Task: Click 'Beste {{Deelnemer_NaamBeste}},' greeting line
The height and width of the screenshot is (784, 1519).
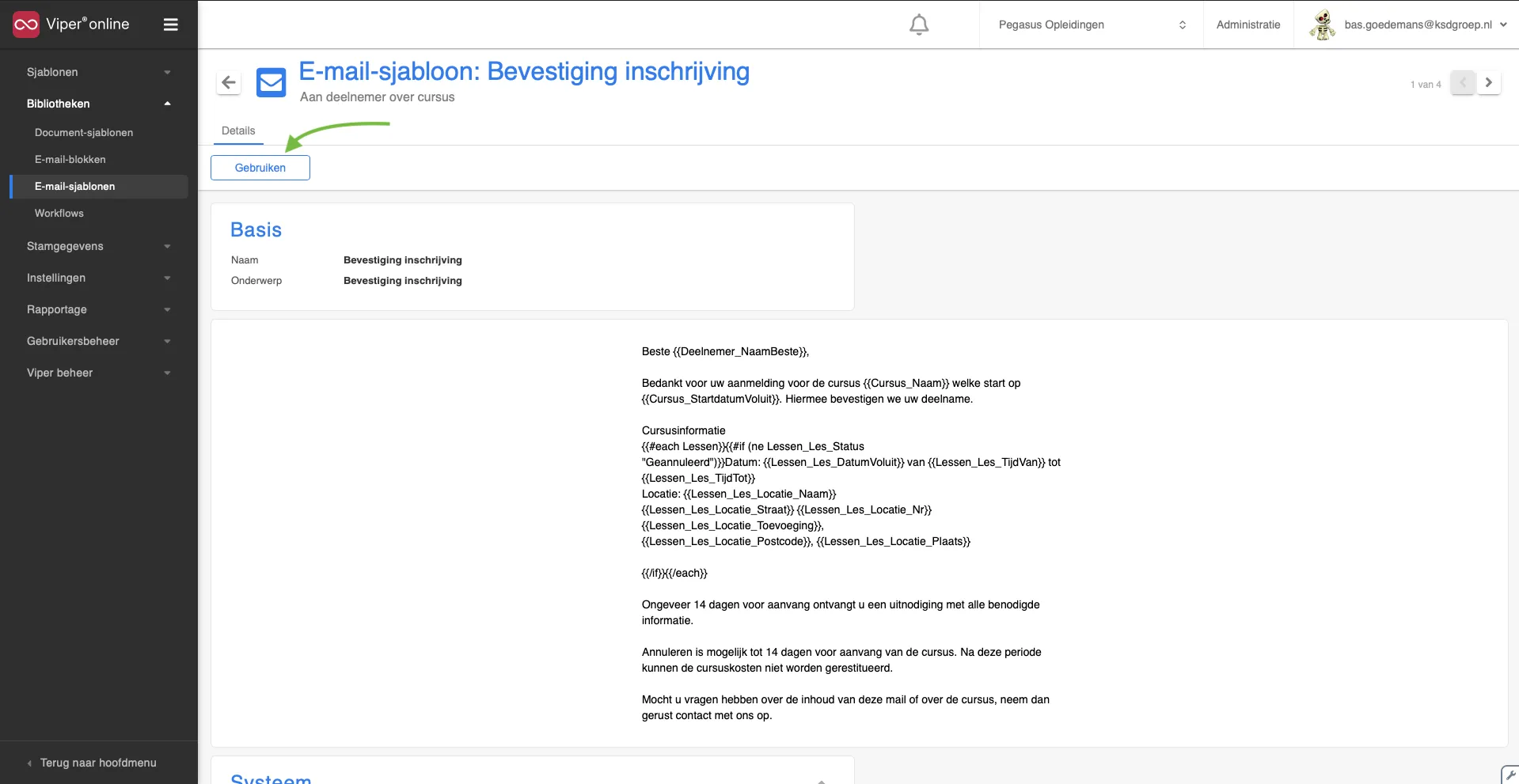Action: pyautogui.click(x=725, y=351)
